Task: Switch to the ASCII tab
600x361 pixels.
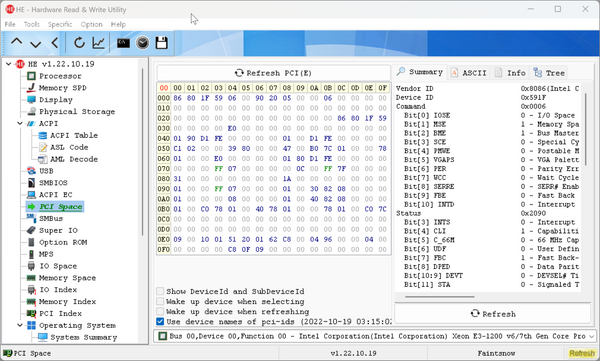Action: 469,73
